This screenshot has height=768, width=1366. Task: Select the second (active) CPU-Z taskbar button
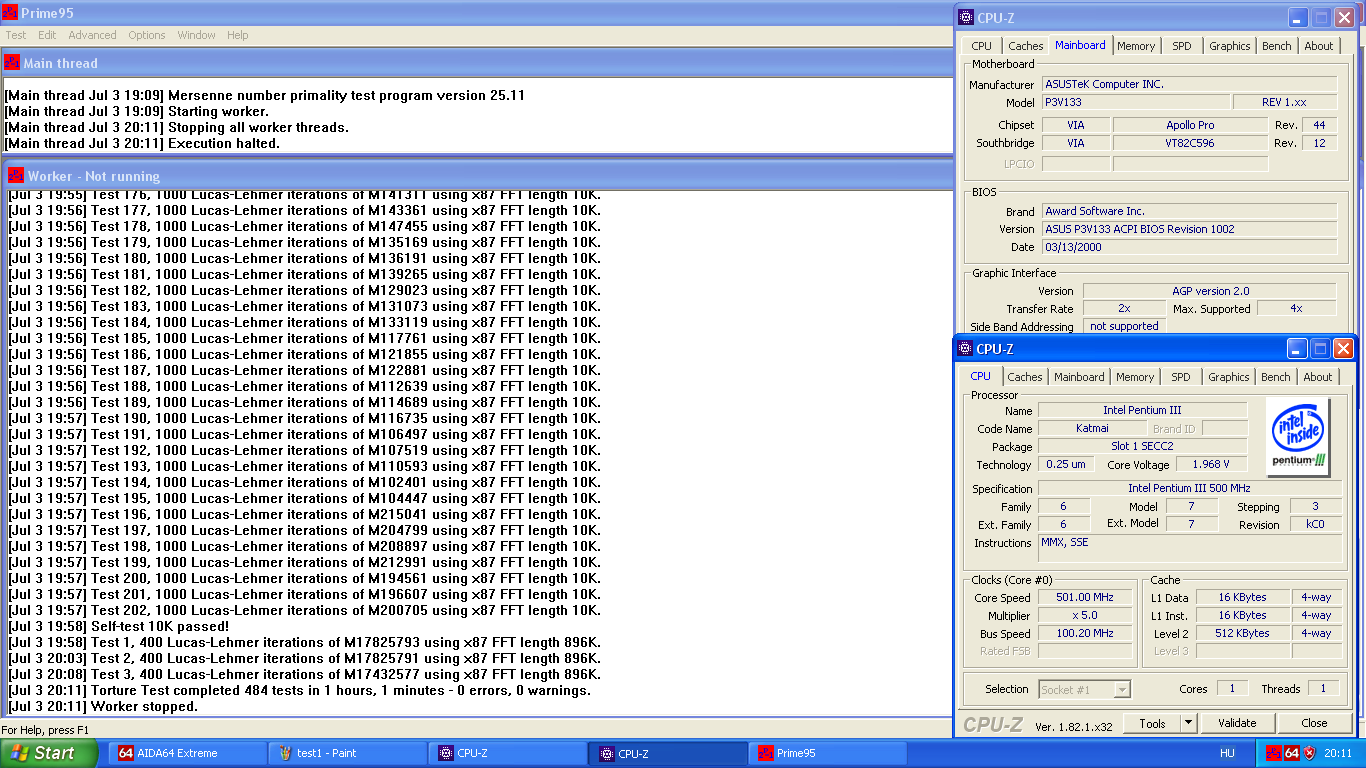point(668,753)
